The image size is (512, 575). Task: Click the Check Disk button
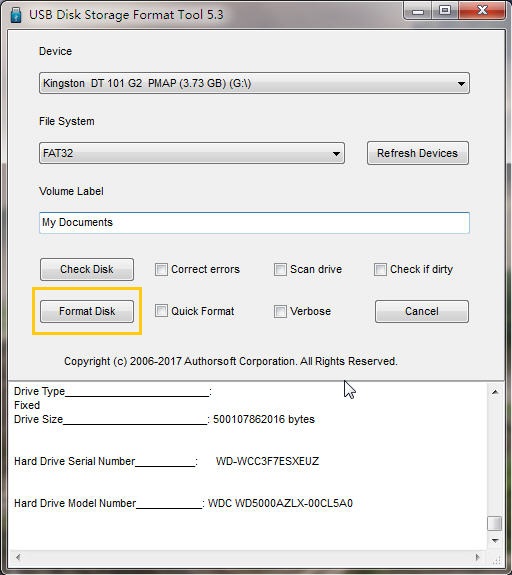pos(87,270)
